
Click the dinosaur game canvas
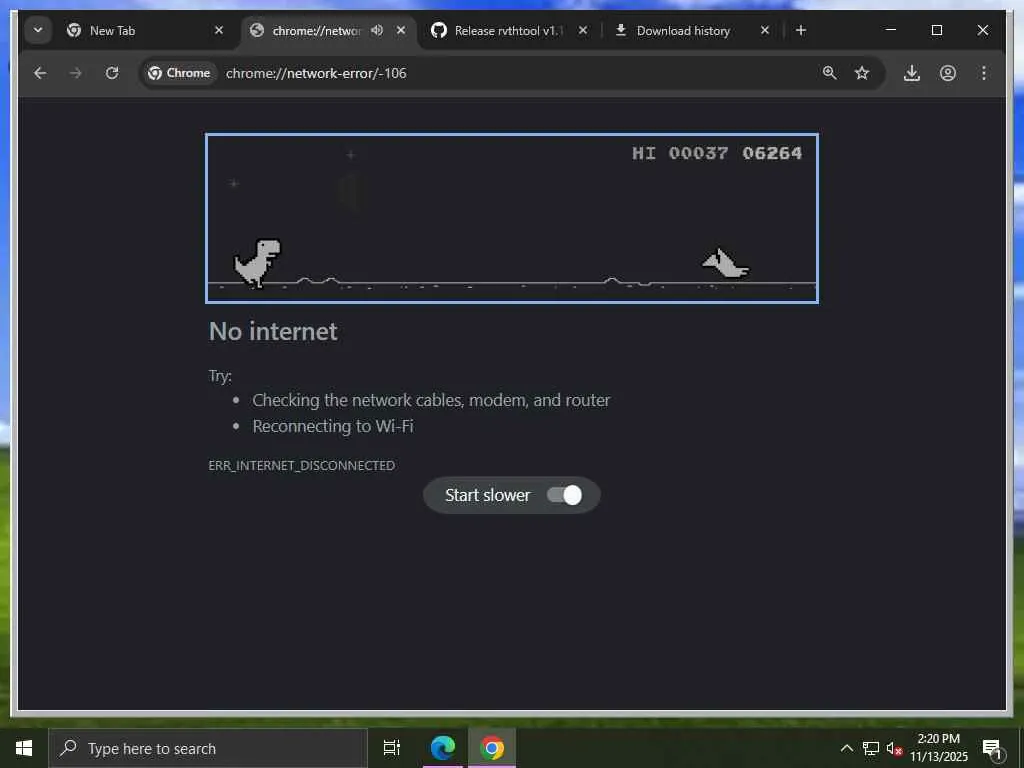pos(512,218)
